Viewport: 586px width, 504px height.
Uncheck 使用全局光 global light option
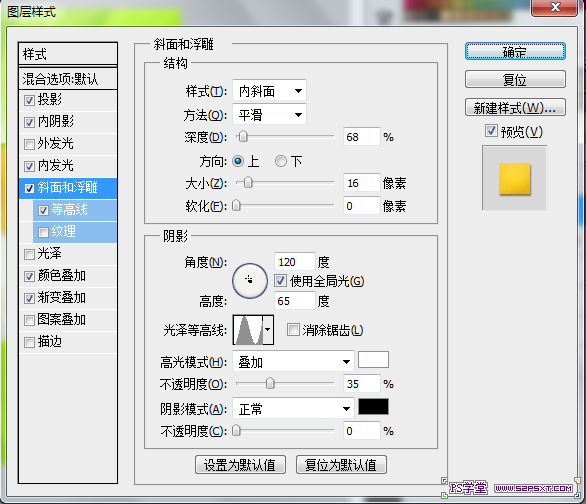(x=281, y=281)
